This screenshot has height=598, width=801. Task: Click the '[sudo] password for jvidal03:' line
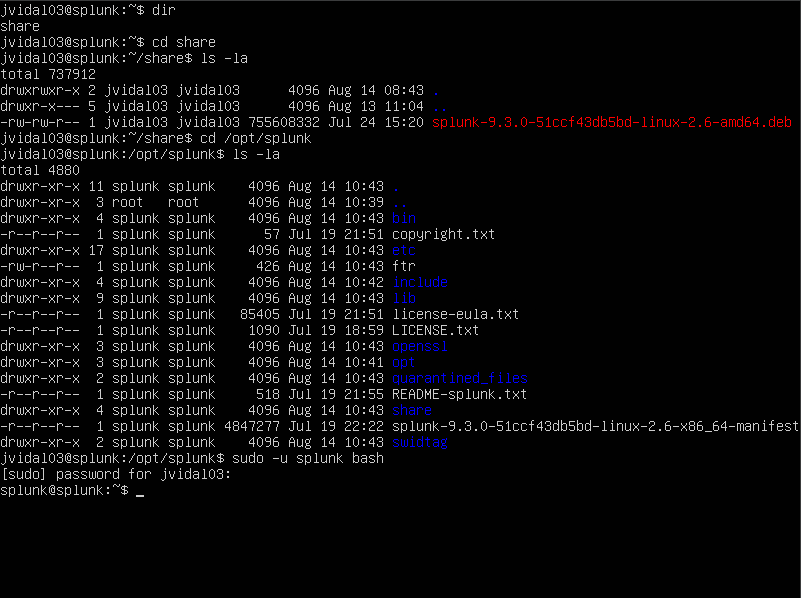pos(116,474)
